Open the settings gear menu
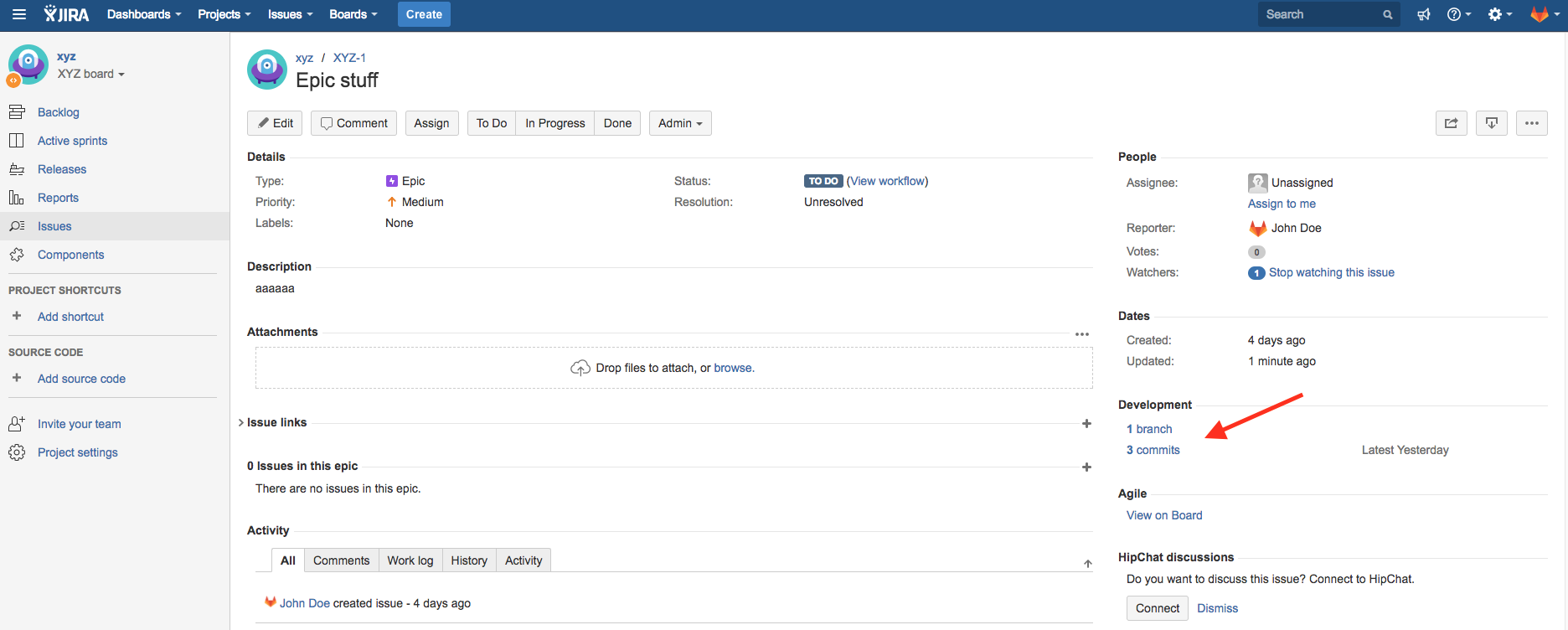Viewport: 1568px width, 630px height. tap(1498, 14)
